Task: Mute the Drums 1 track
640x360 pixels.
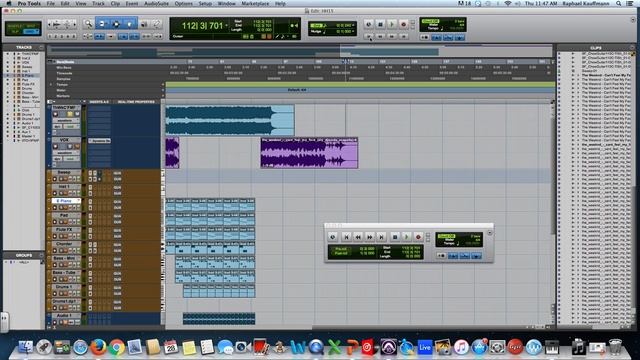Action: click(66, 293)
